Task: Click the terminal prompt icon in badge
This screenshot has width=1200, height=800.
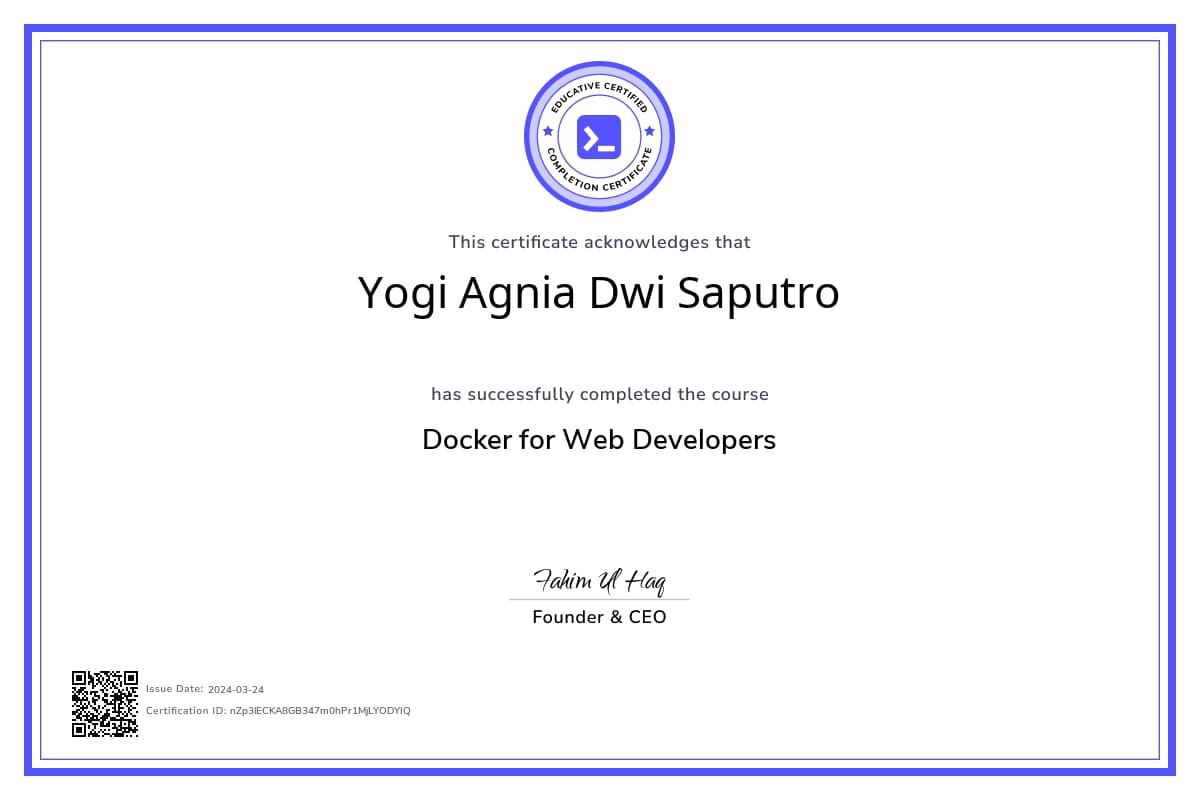Action: click(599, 137)
